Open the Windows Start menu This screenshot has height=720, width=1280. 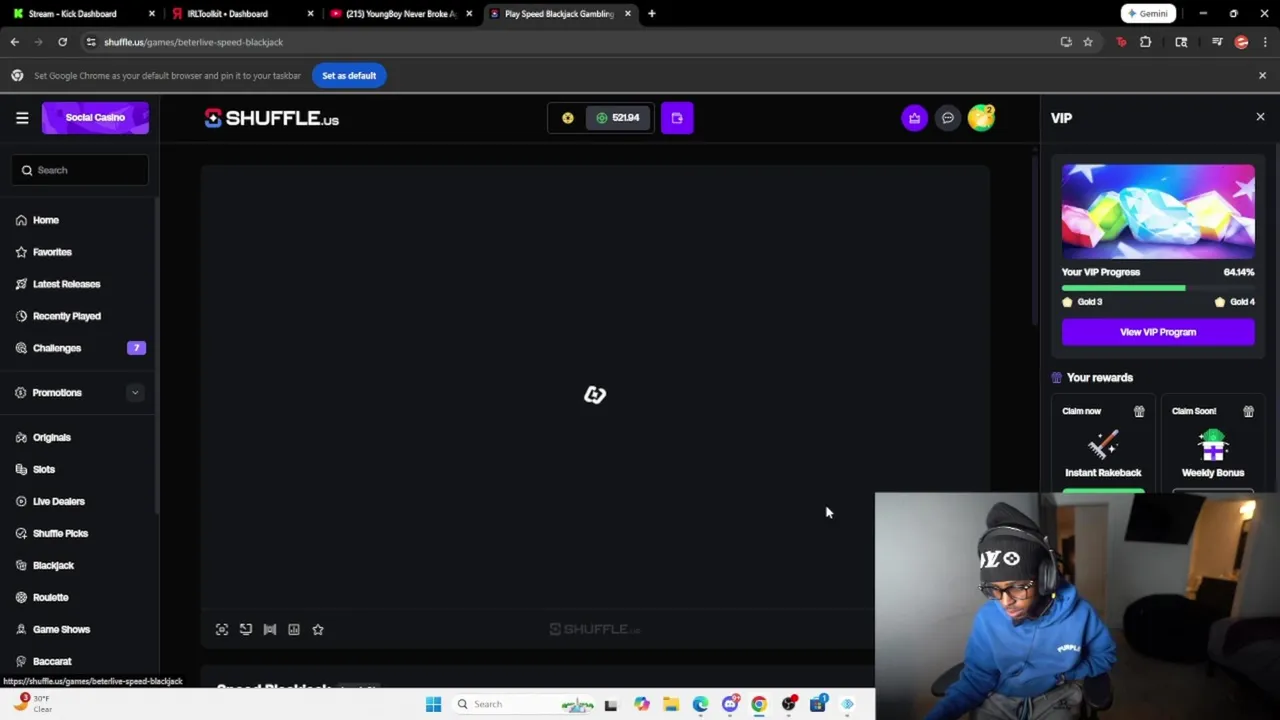pyautogui.click(x=433, y=704)
